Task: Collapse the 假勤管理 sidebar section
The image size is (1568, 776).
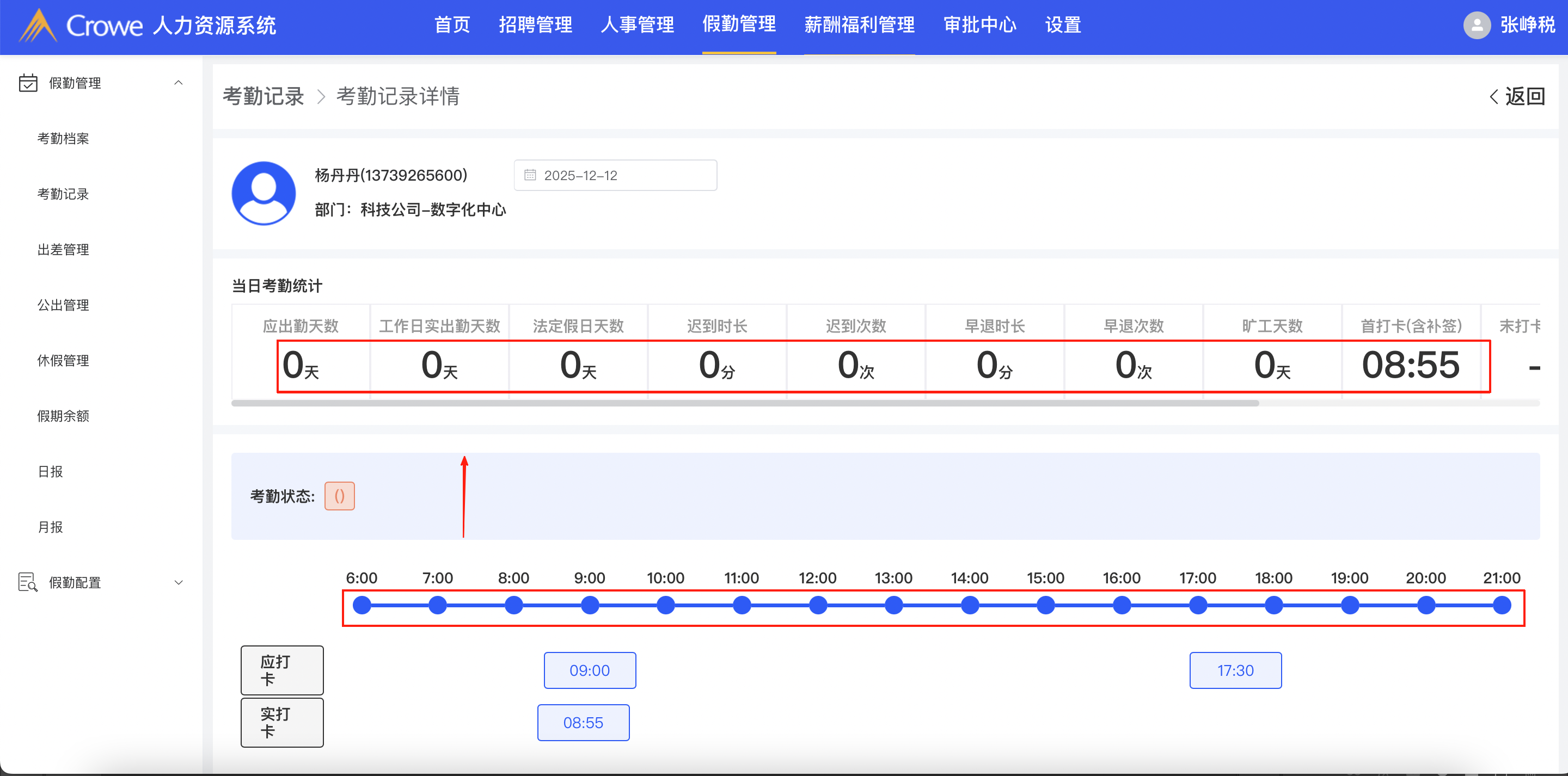Action: (x=179, y=83)
